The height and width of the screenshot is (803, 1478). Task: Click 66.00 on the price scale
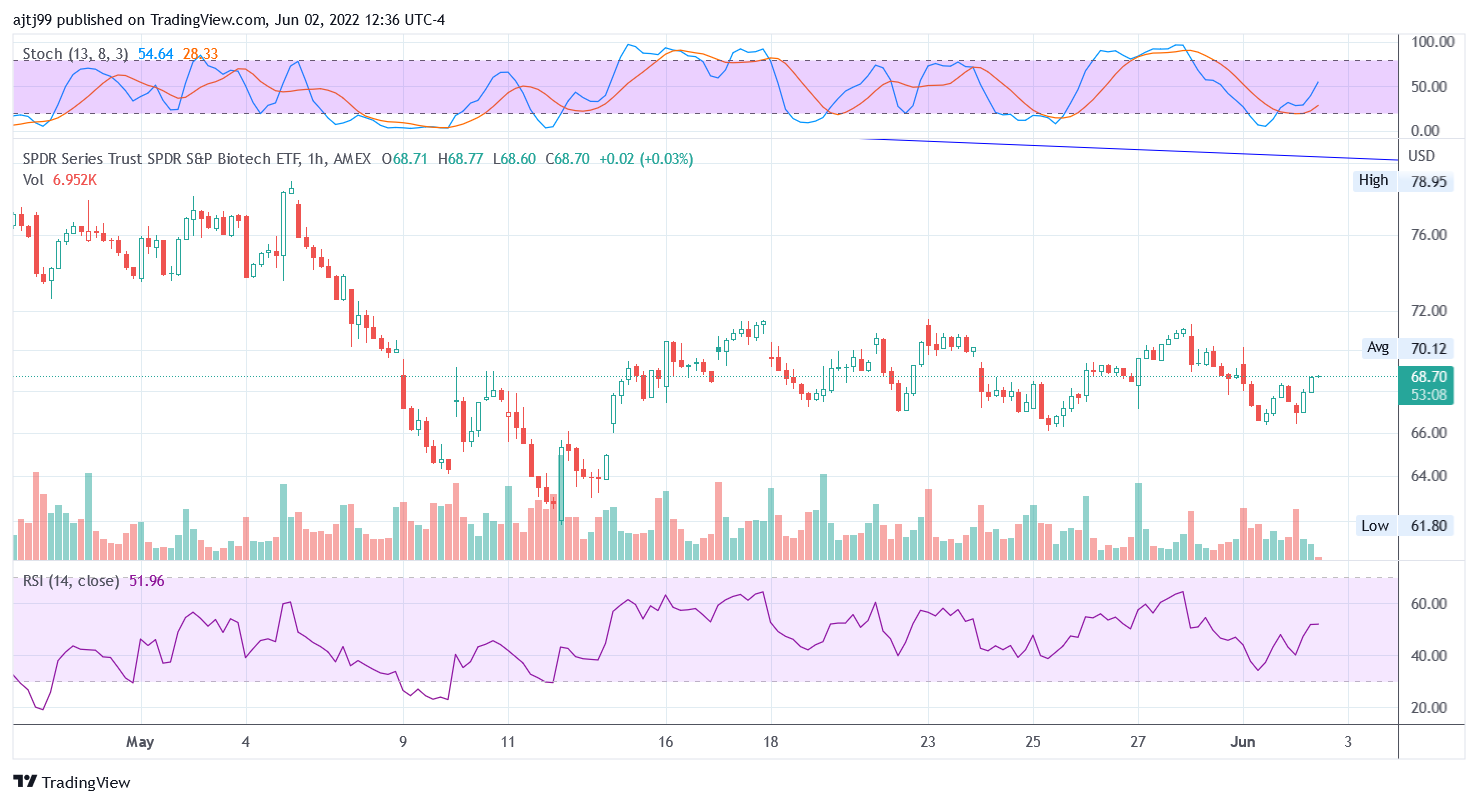point(1430,433)
